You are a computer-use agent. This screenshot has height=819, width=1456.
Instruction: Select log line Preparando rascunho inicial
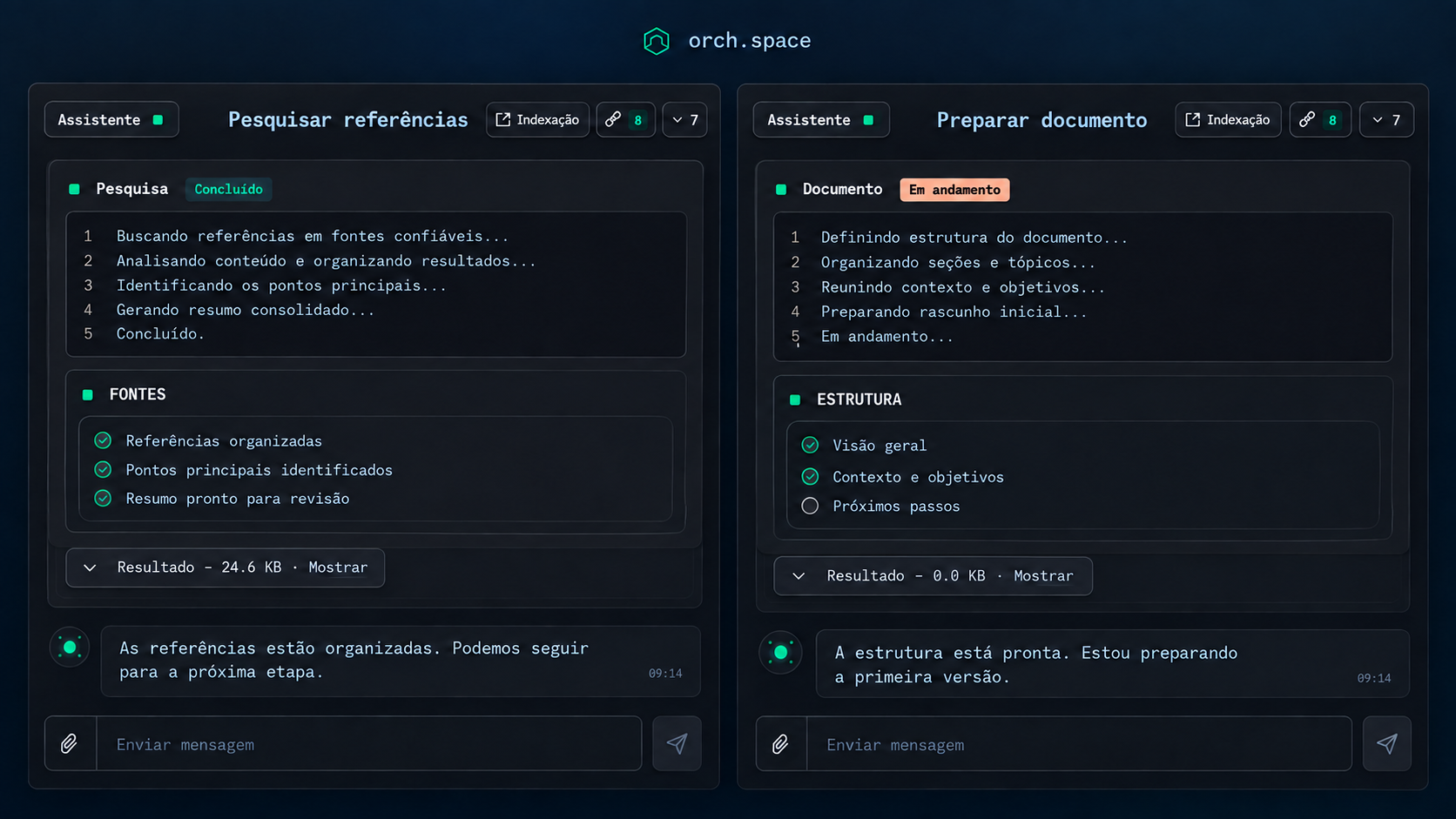pyautogui.click(x=954, y=311)
